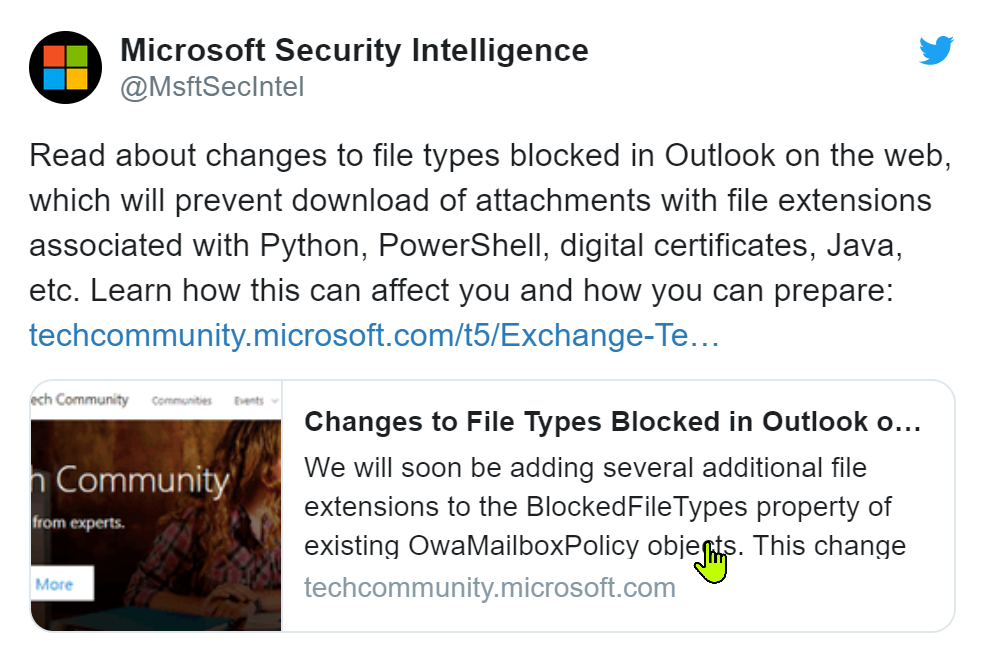Open the techcommunity.microsoft.com/t5/Exchange-Te… link

(x=374, y=335)
